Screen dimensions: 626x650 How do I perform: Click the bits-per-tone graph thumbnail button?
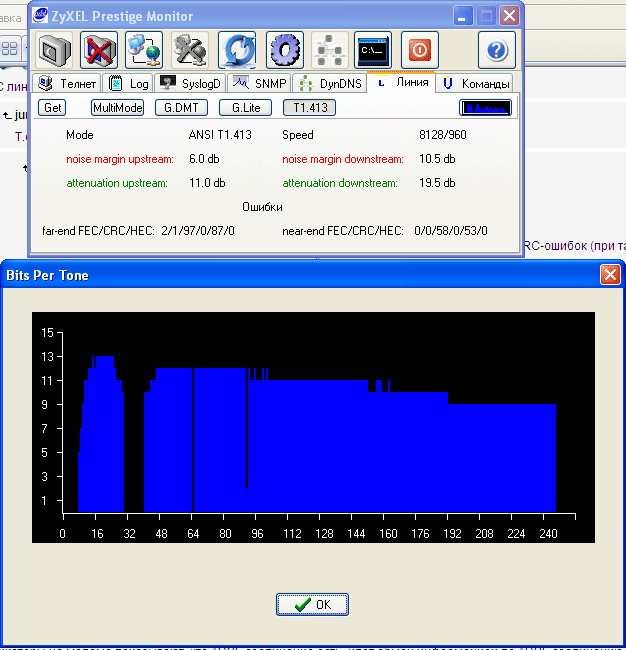[486, 108]
